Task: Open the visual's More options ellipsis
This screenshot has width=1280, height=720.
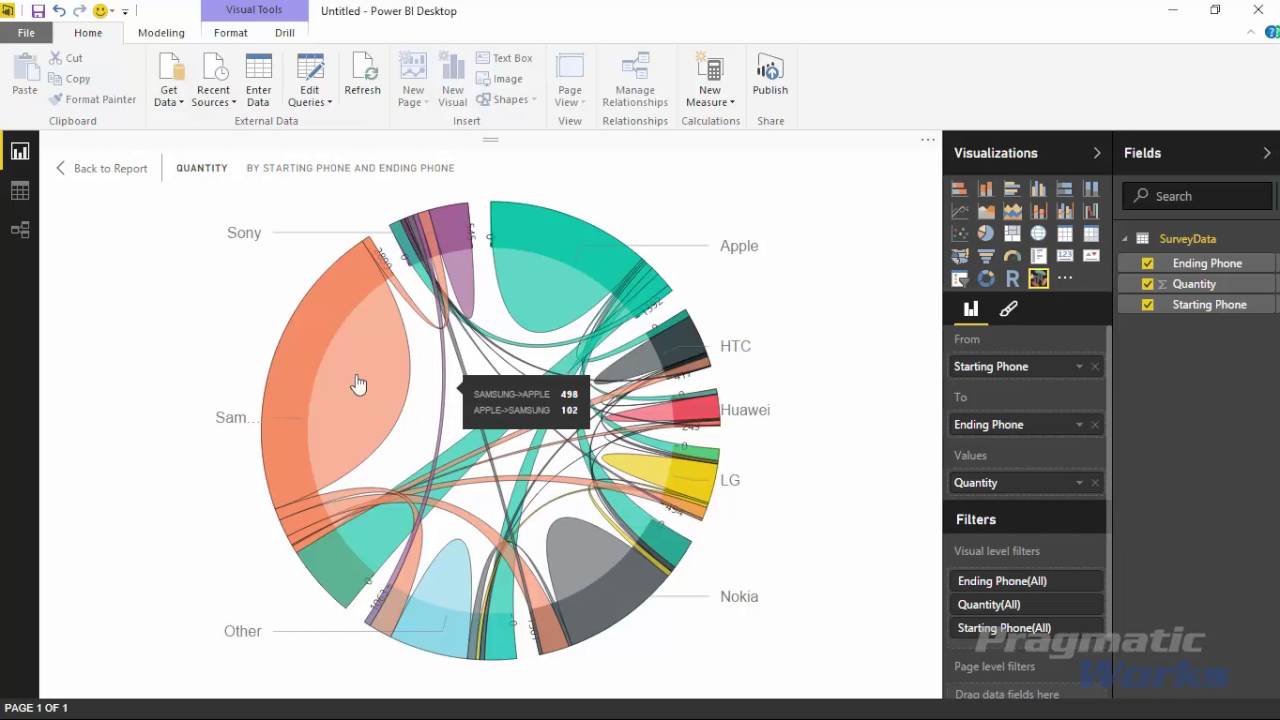Action: pos(927,140)
